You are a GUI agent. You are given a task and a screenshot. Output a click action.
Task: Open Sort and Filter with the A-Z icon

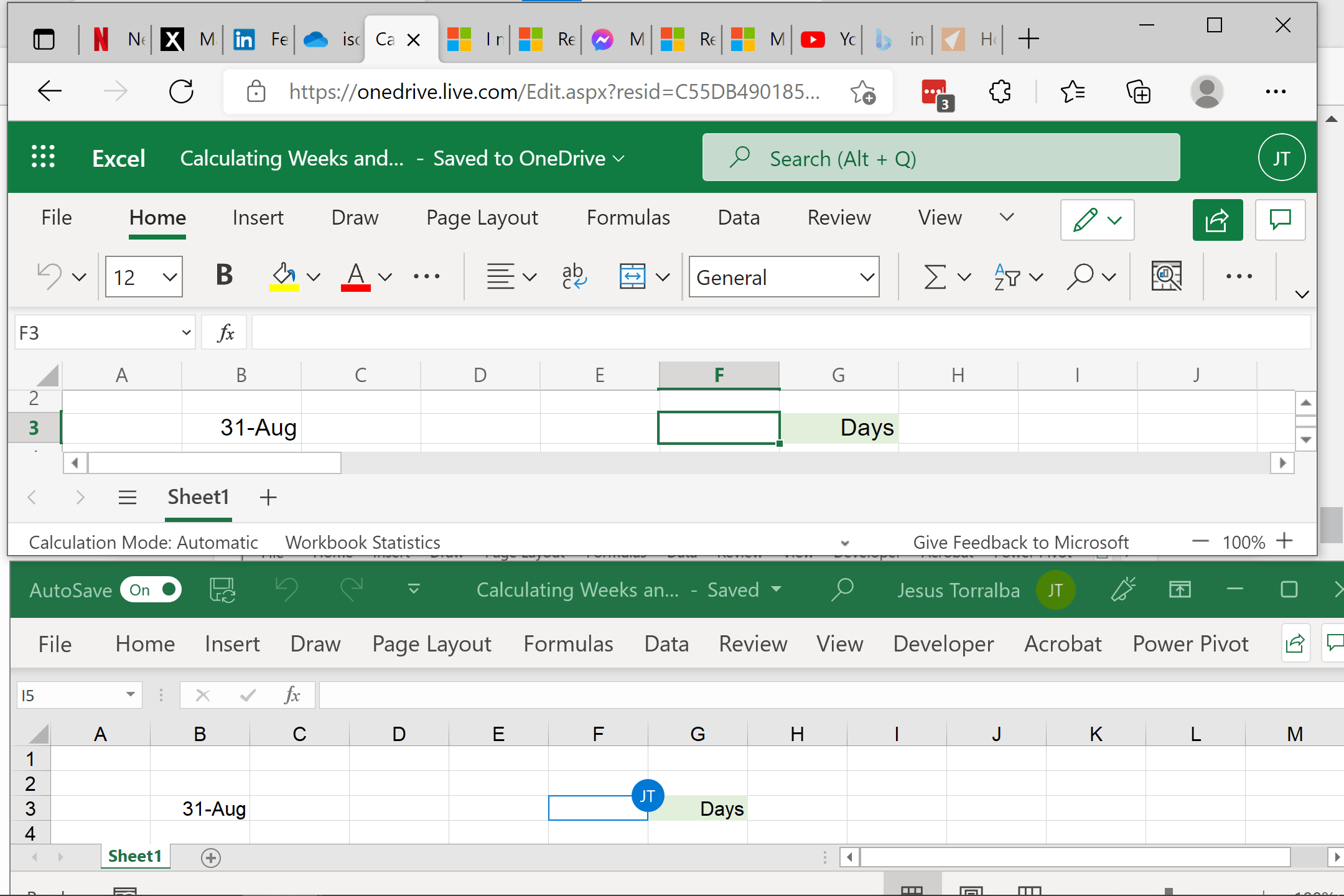1008,277
